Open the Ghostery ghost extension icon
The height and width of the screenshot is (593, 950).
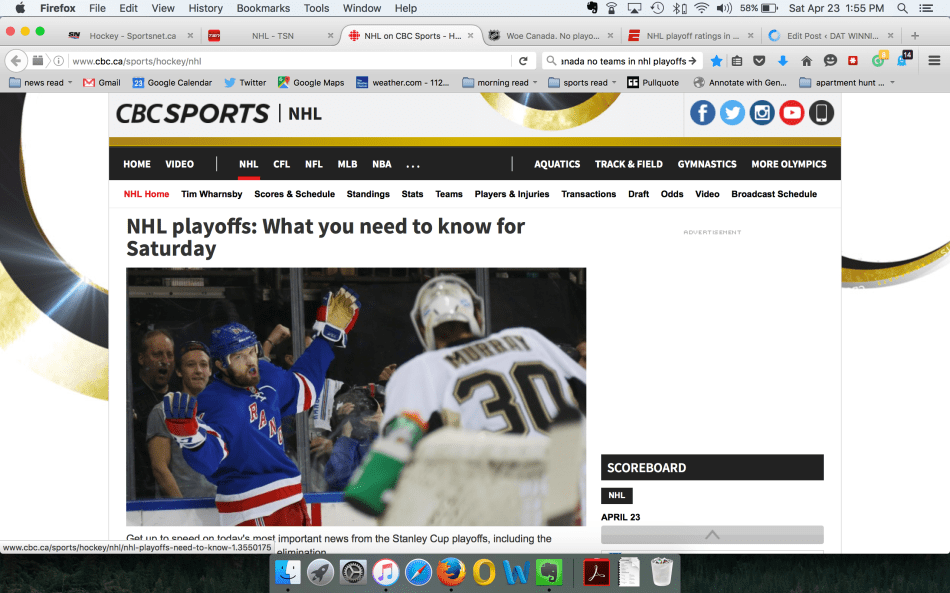(901, 60)
